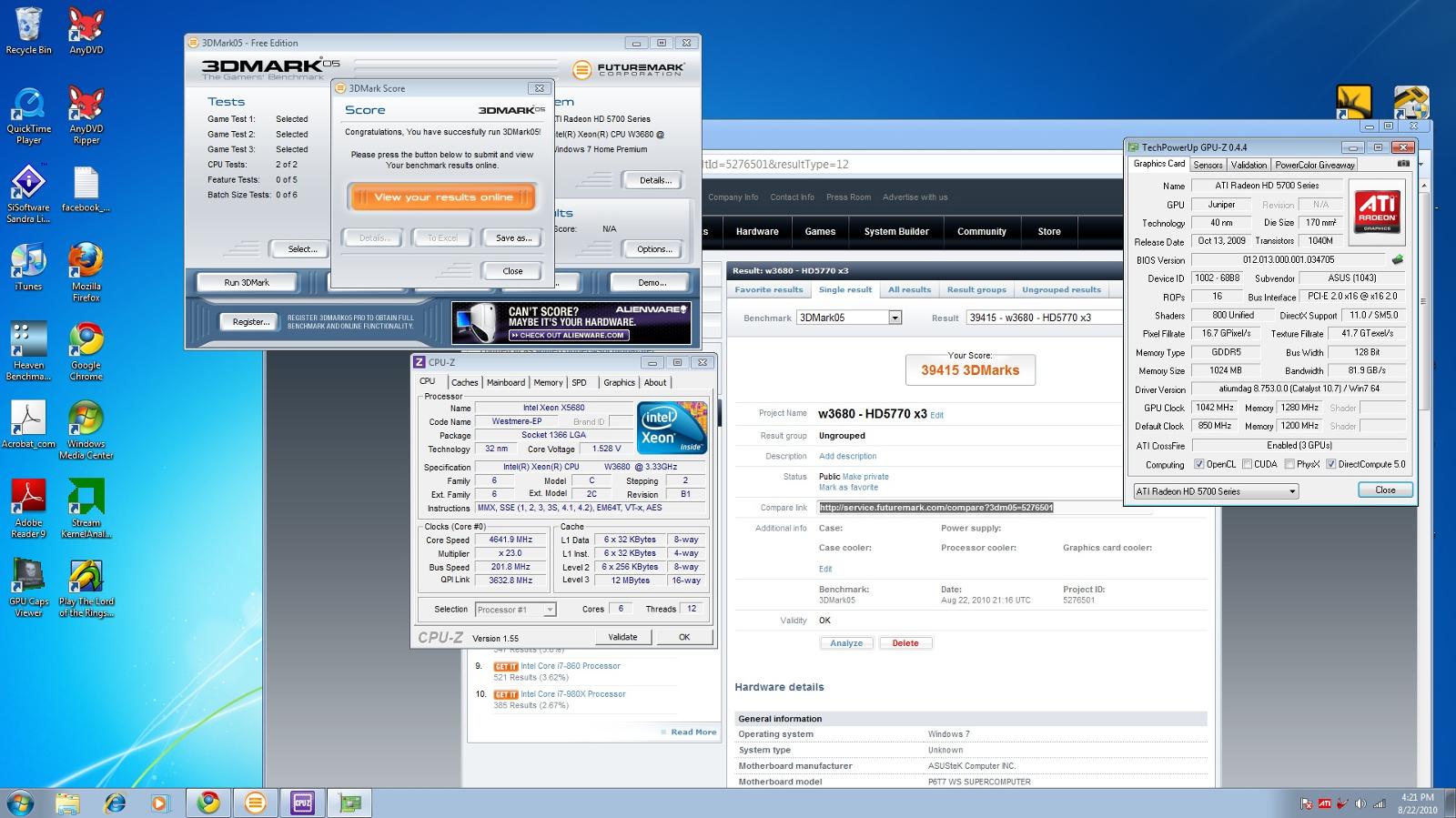1456x818 pixels.
Task: Open the All results tab on the webpage
Action: click(909, 289)
